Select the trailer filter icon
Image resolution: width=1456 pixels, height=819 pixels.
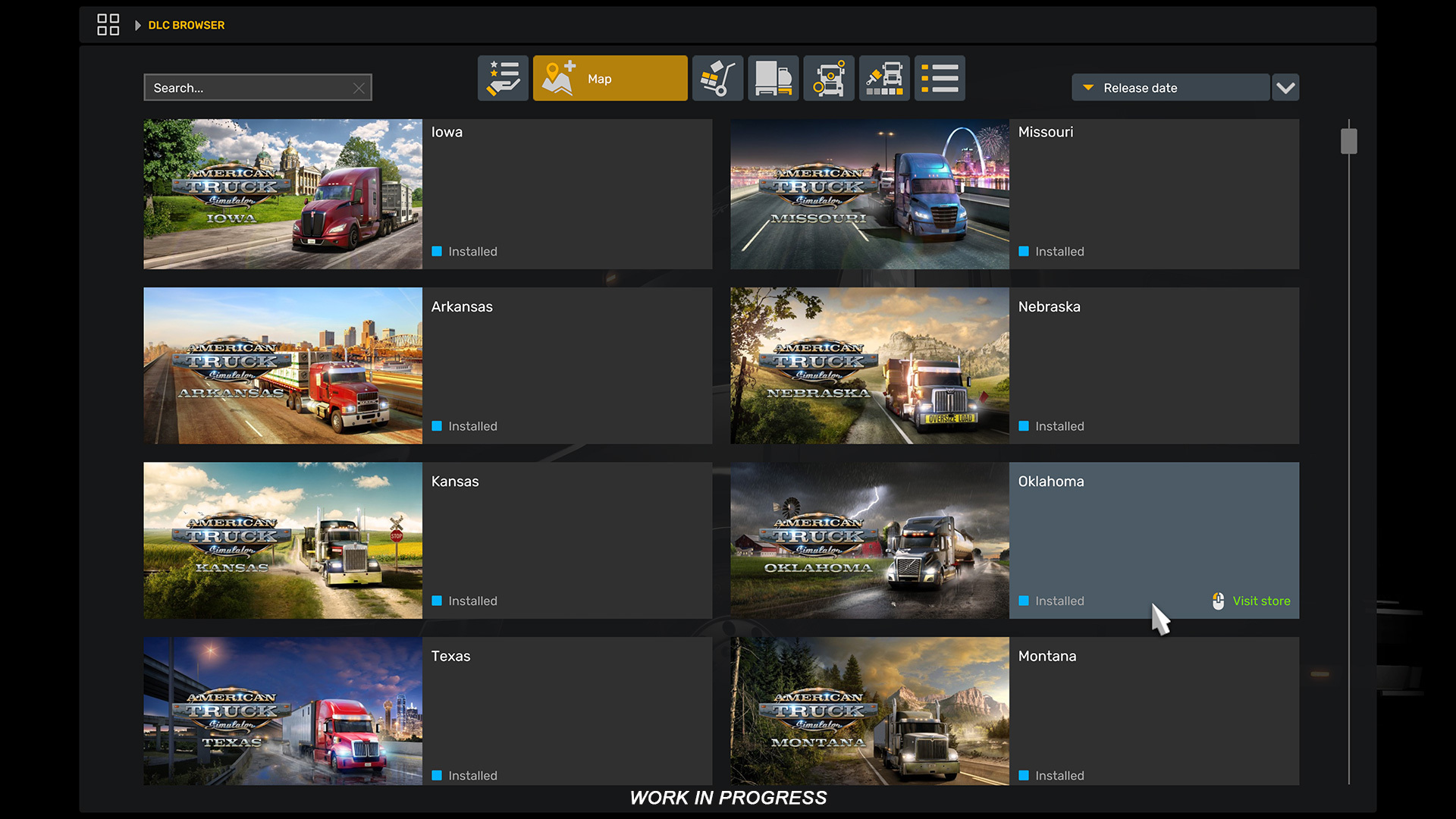point(773,78)
